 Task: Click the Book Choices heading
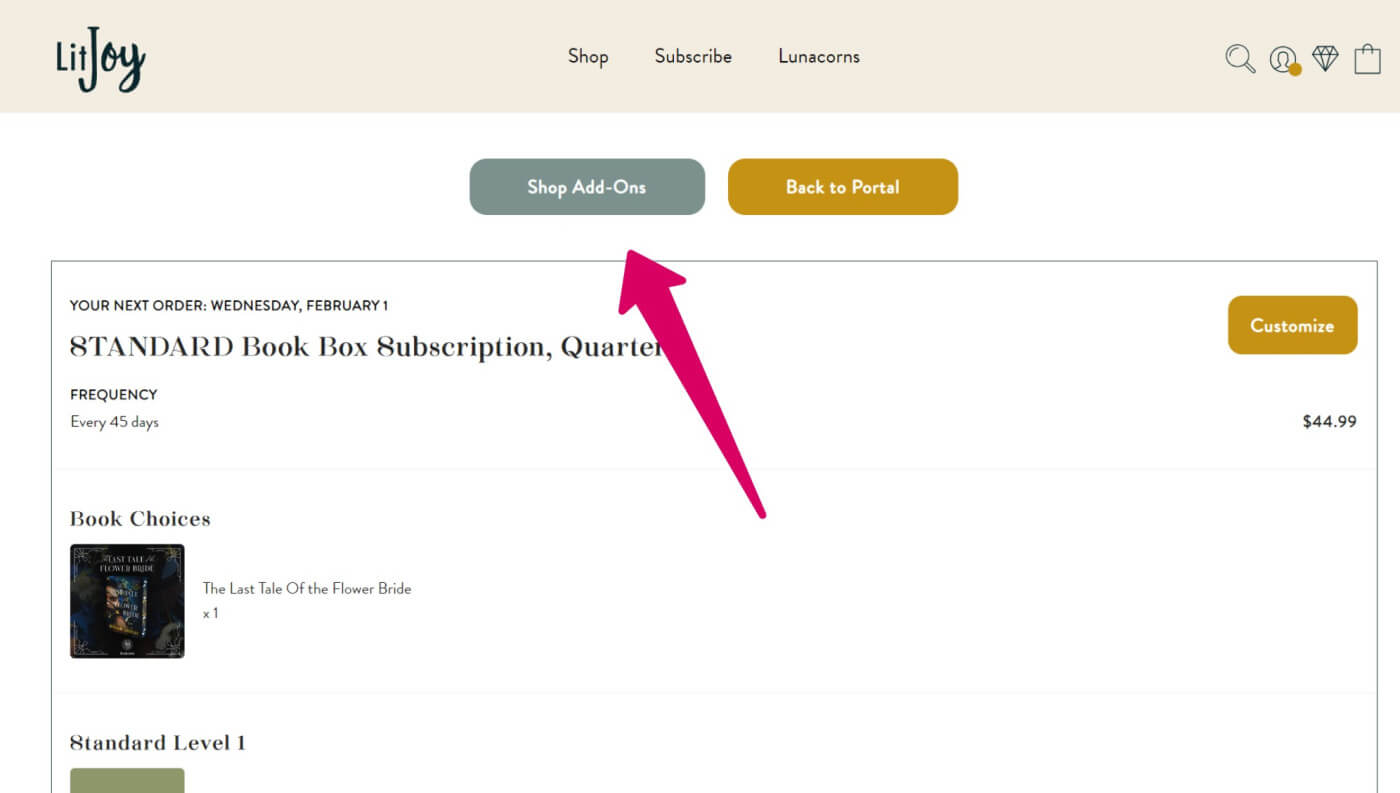click(x=140, y=519)
